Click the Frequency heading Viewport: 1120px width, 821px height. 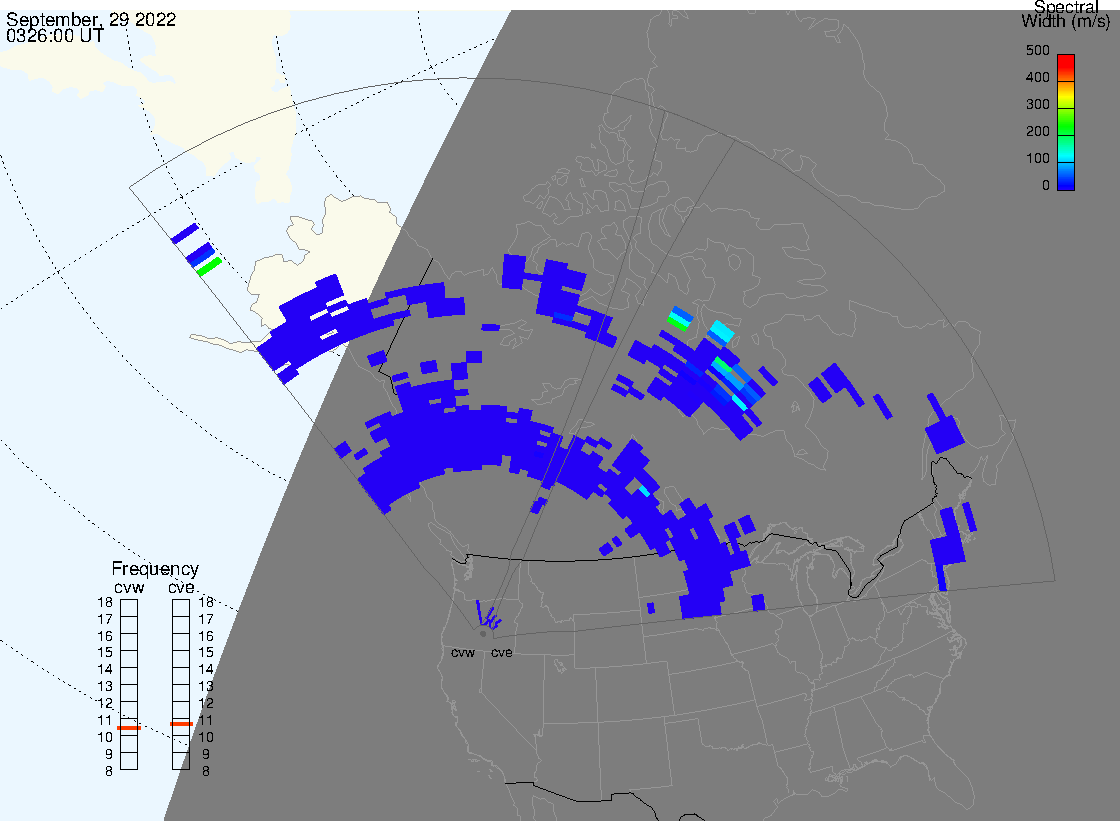coord(155,569)
